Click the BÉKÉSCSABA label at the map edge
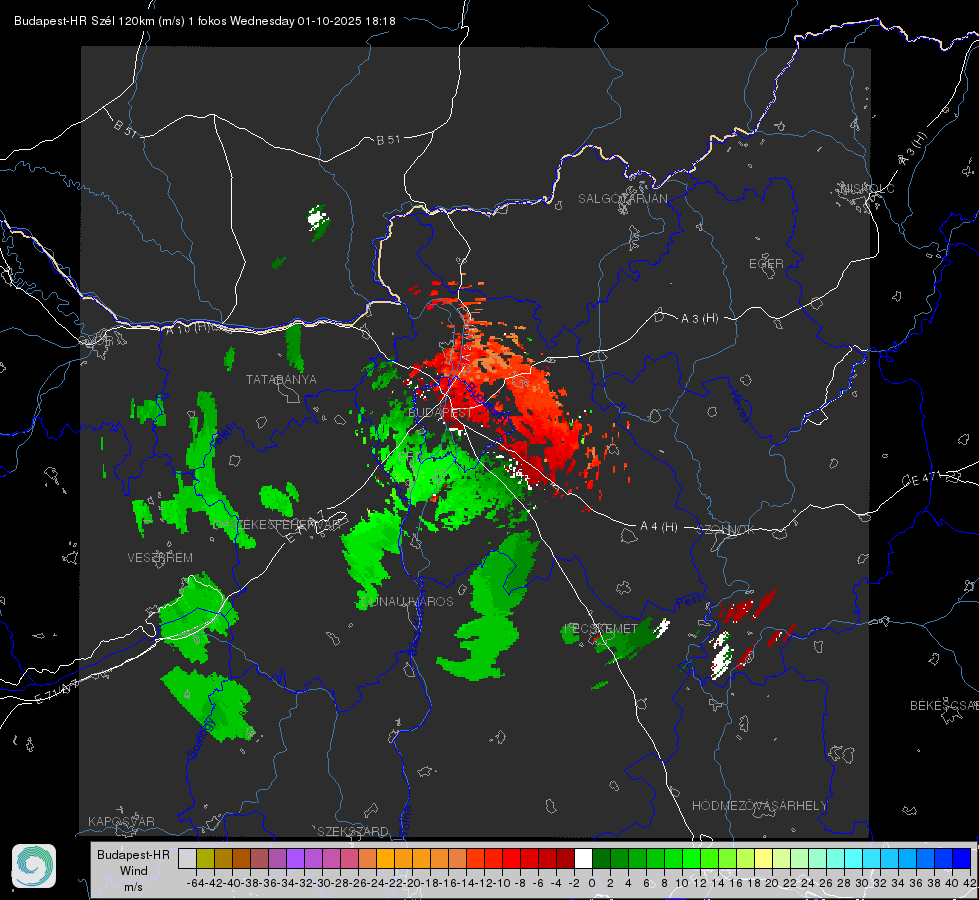 [x=944, y=706]
